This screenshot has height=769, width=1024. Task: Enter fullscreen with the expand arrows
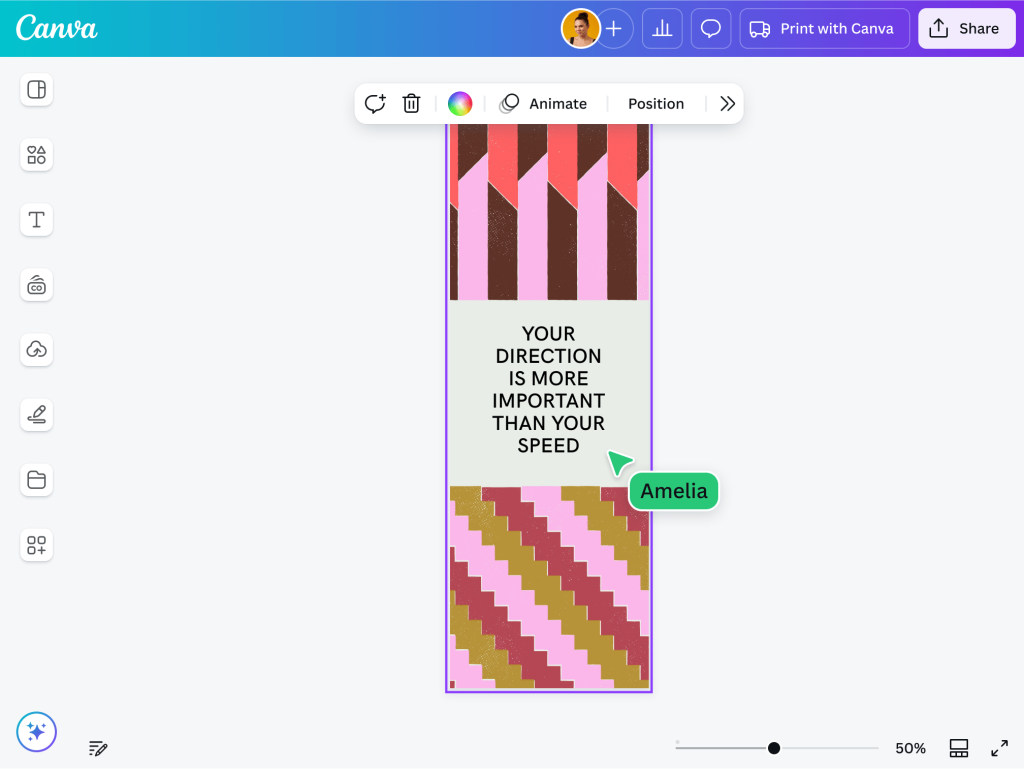tap(999, 748)
